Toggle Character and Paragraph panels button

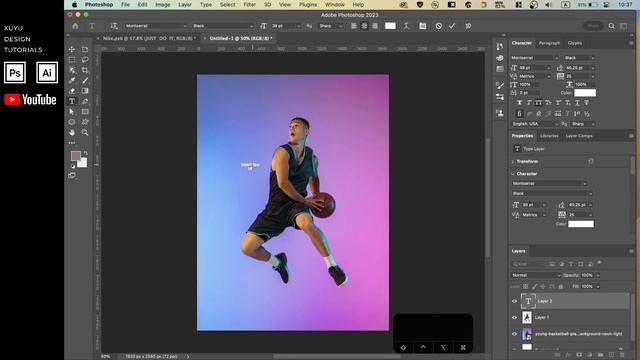(x=422, y=26)
